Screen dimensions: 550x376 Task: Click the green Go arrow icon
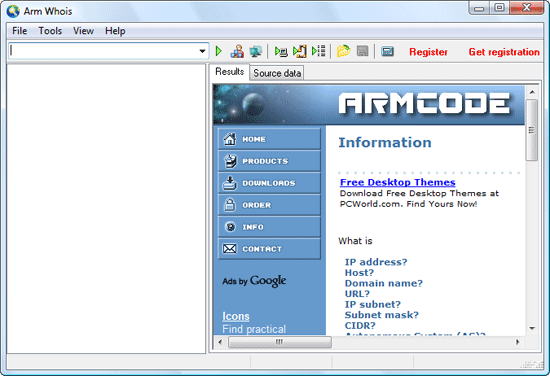pos(219,51)
